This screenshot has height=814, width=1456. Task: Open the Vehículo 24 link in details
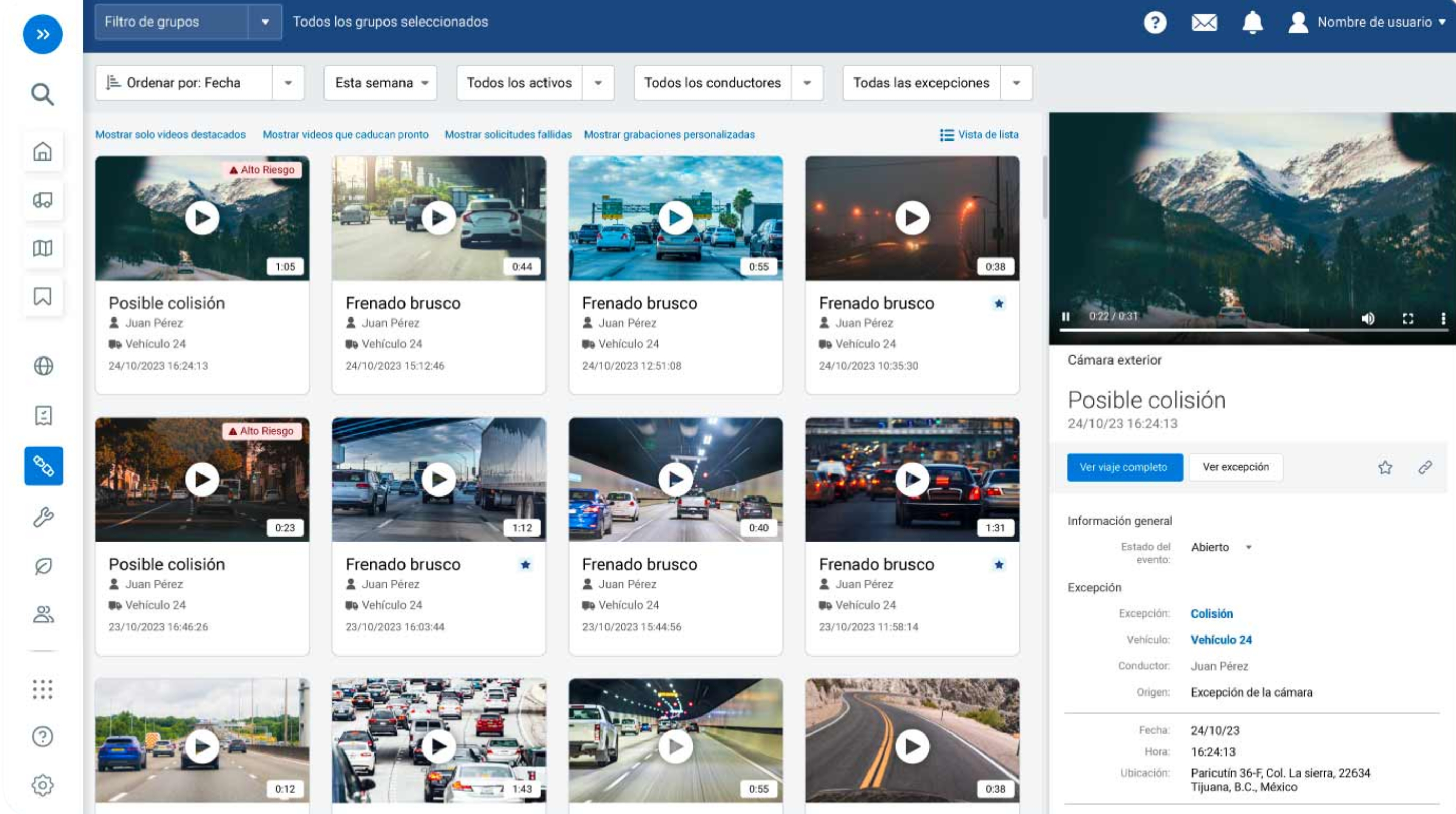click(1221, 640)
